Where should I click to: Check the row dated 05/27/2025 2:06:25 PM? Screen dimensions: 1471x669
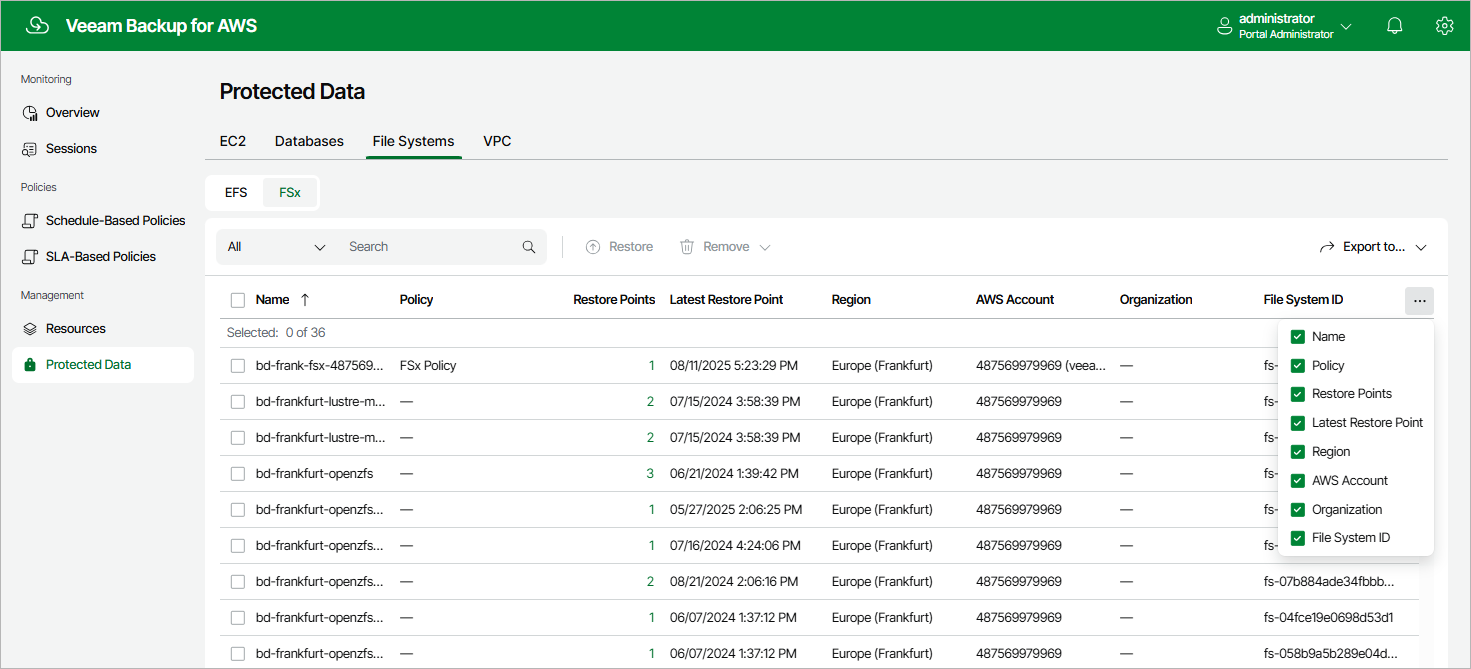[238, 510]
